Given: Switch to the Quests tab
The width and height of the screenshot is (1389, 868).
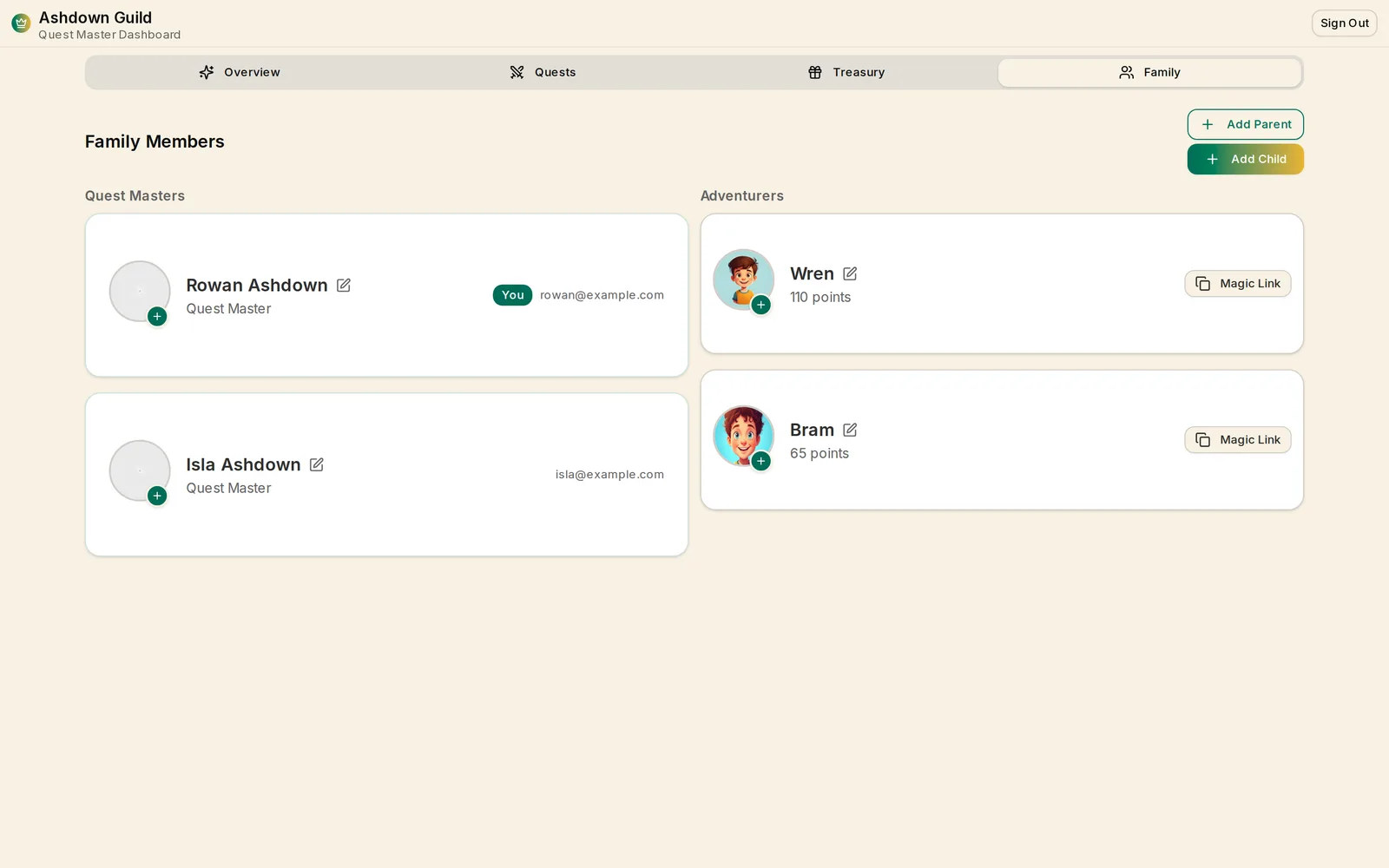Looking at the screenshot, I should tap(543, 72).
